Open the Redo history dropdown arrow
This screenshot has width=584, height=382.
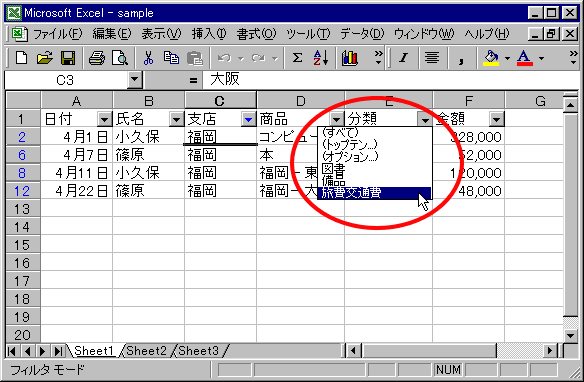coord(275,58)
